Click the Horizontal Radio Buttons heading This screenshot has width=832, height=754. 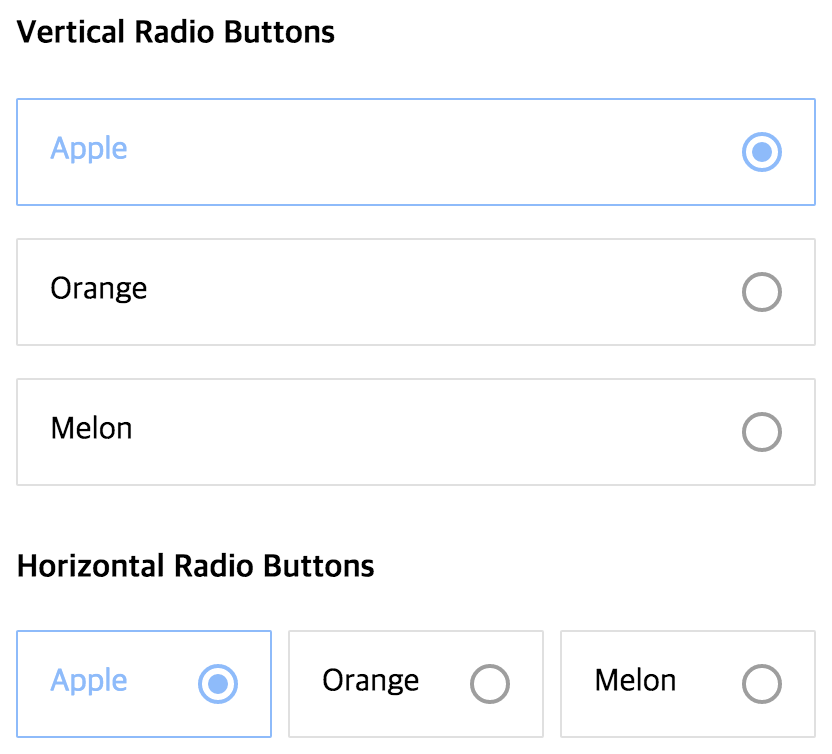pyautogui.click(x=195, y=566)
